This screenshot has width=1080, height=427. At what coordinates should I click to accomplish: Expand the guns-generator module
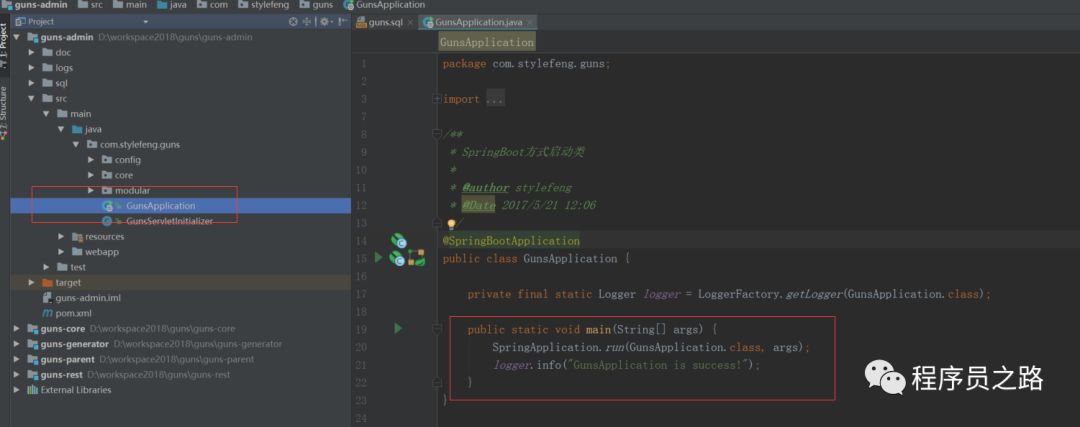click(17, 344)
